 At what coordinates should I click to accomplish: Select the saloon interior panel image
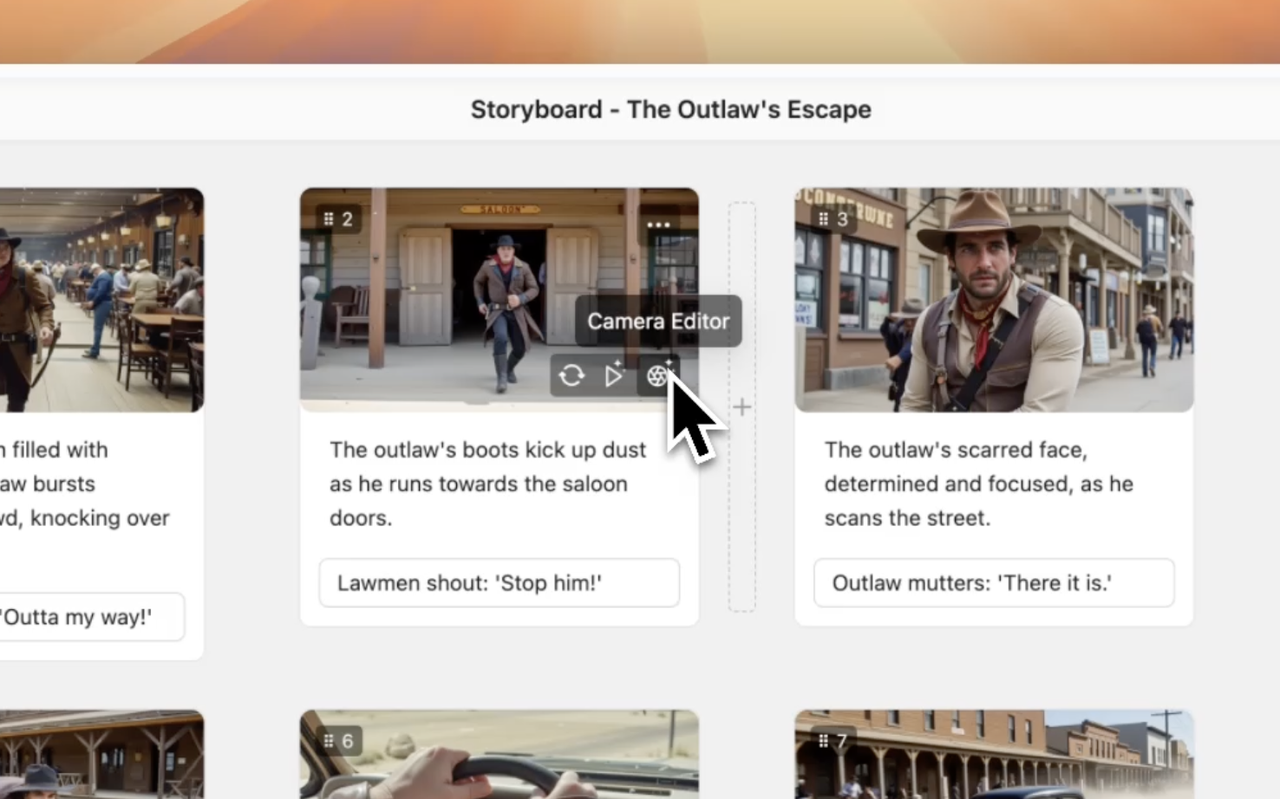pyautogui.click(x=102, y=300)
